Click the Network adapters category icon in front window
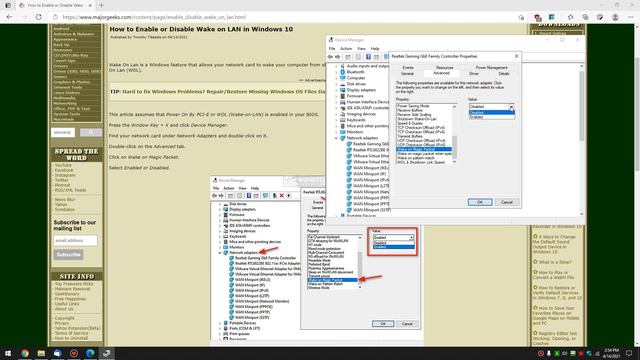 pyautogui.click(x=343, y=138)
